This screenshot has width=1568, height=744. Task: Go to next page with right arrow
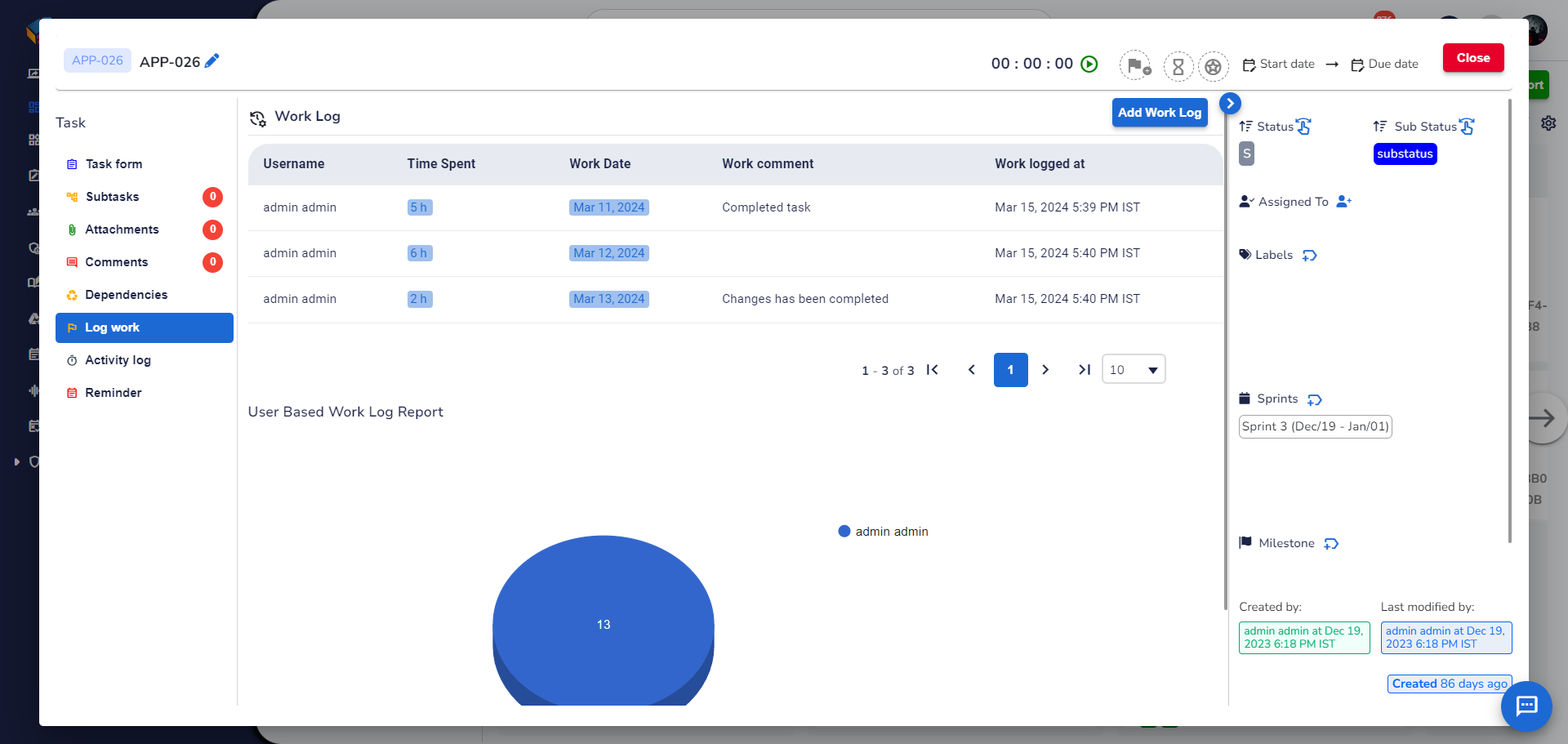click(1046, 369)
